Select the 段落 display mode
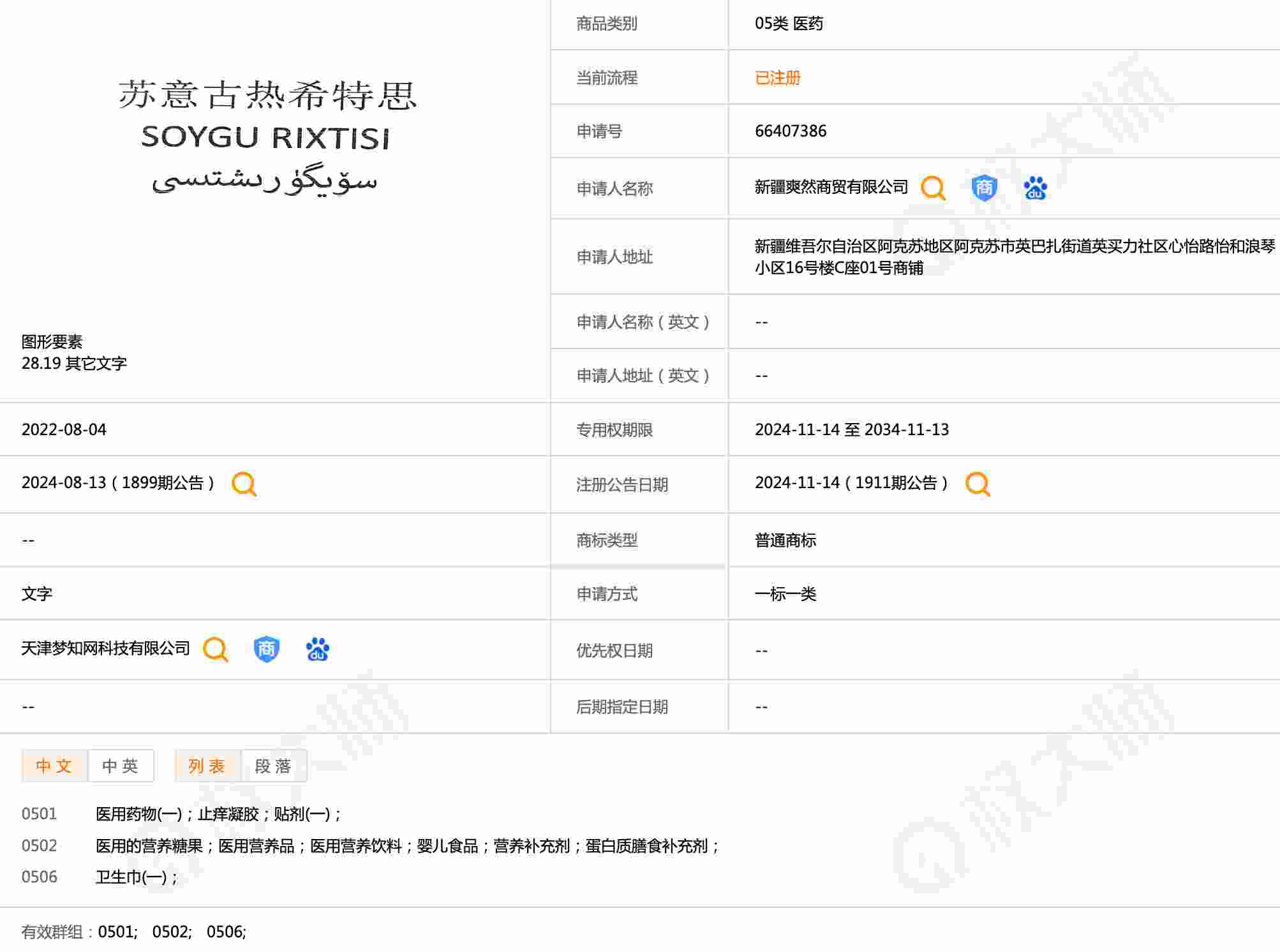Screen dimensions: 1280x952 (274, 766)
